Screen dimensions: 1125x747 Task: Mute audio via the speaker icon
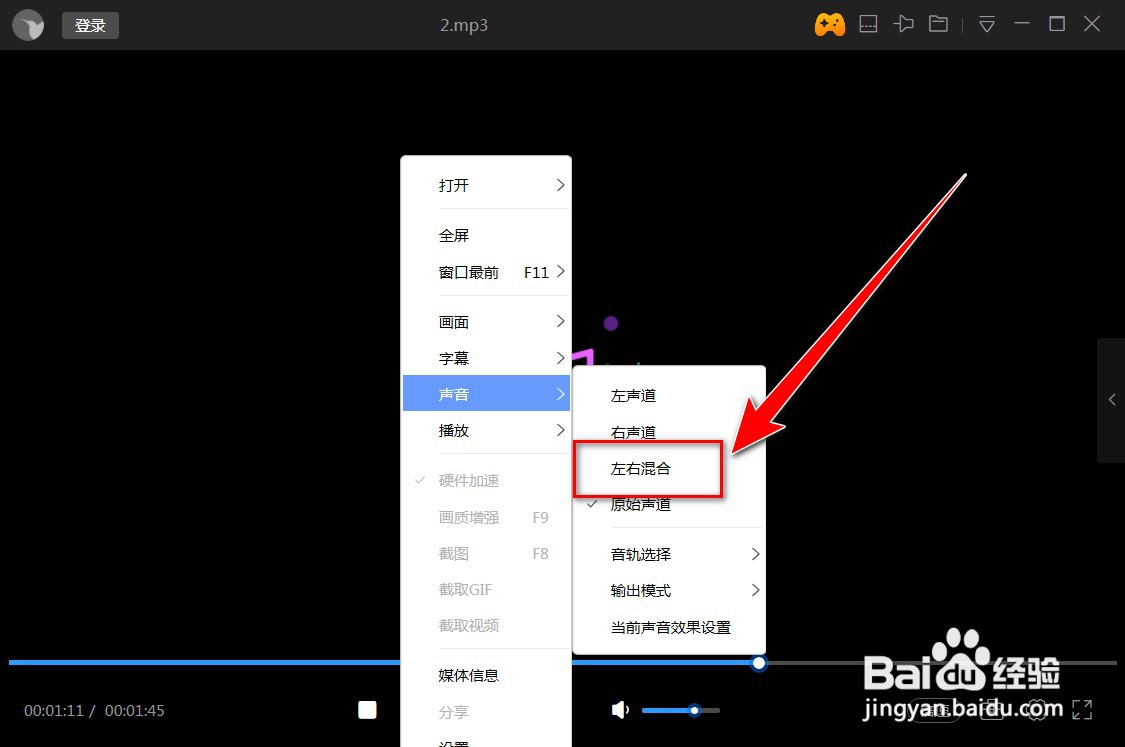(620, 710)
